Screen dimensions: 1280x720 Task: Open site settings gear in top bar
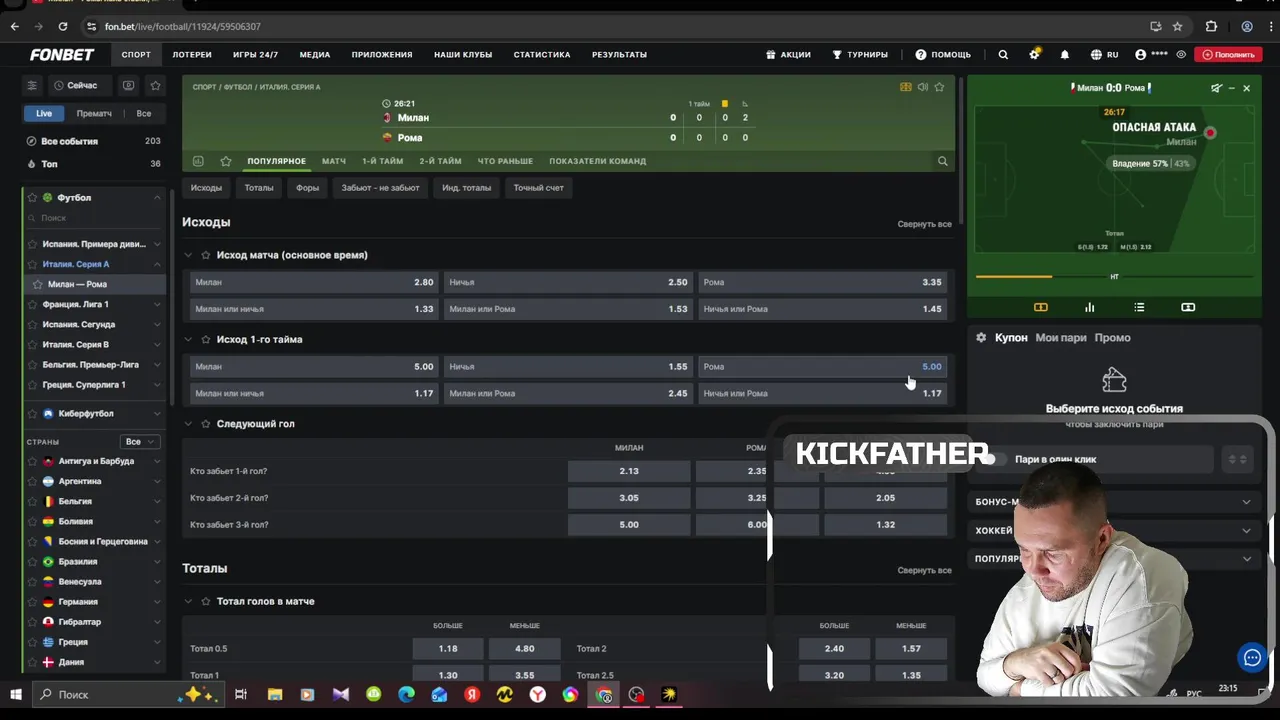(1034, 55)
